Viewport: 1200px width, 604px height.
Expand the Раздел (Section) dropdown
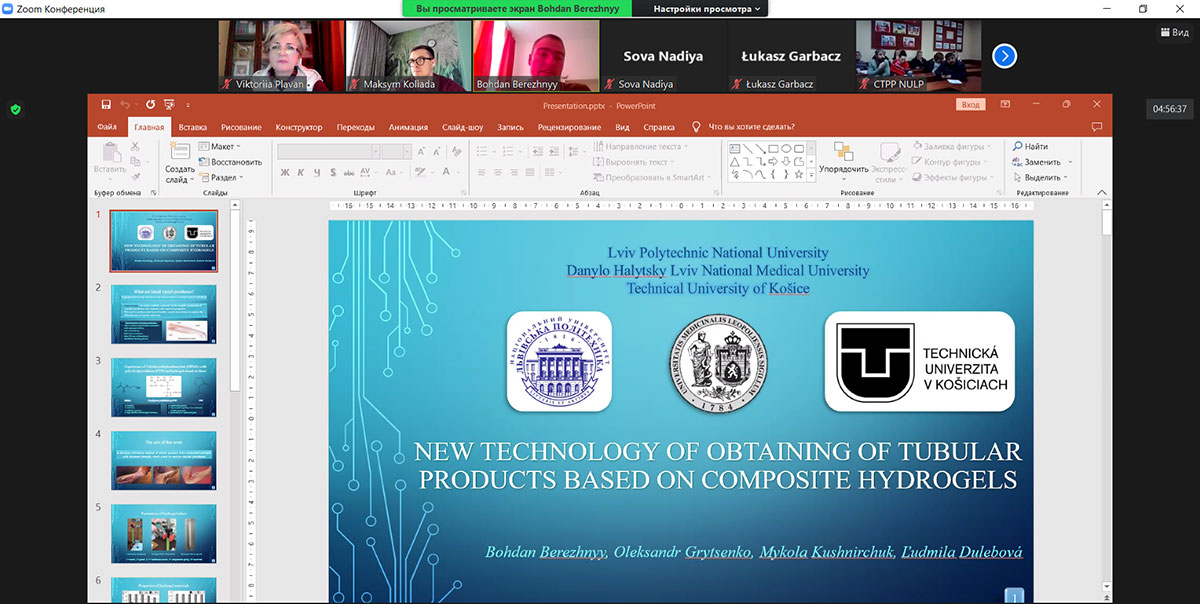pos(219,177)
